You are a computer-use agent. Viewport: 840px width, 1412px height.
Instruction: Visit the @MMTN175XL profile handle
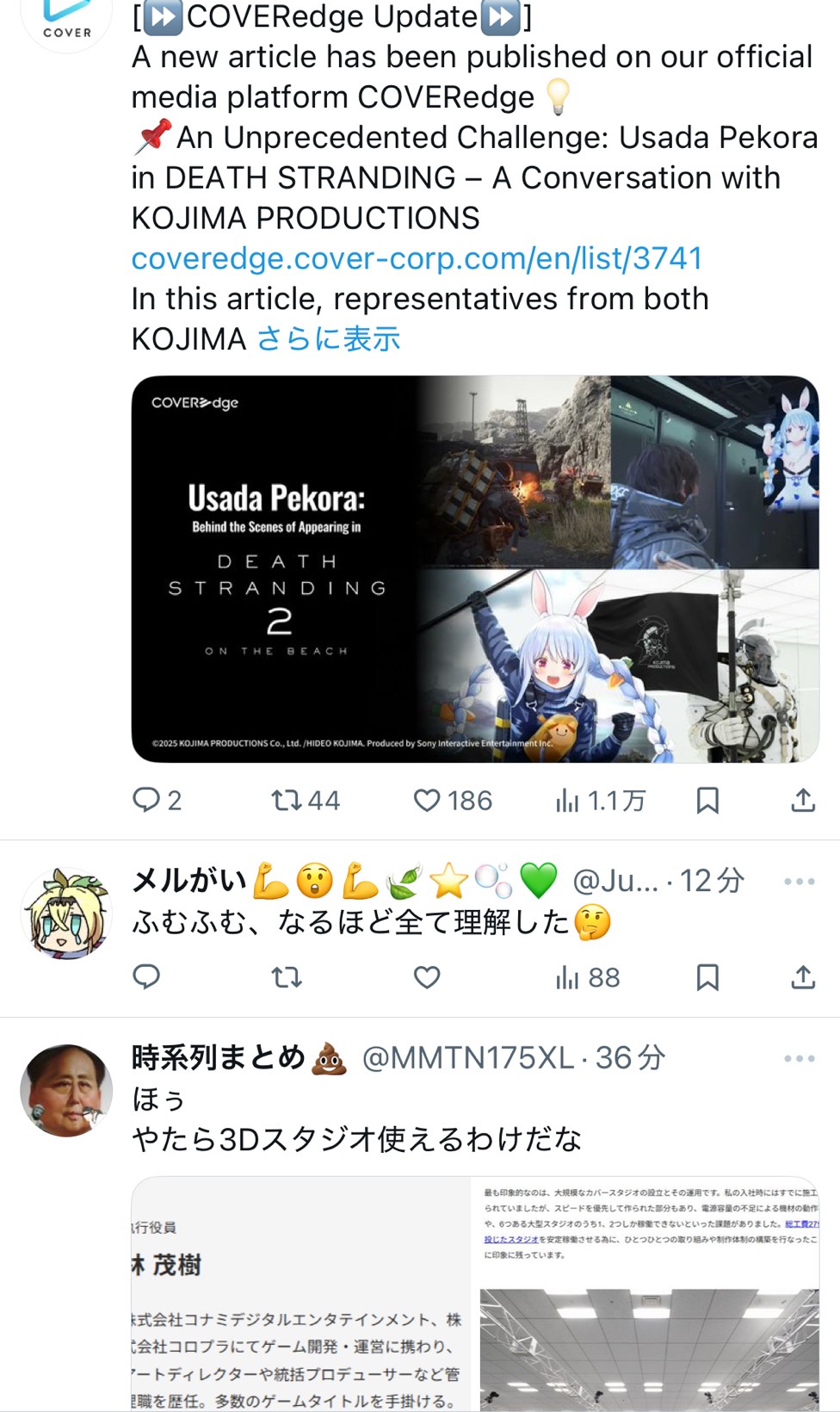coord(467,1057)
